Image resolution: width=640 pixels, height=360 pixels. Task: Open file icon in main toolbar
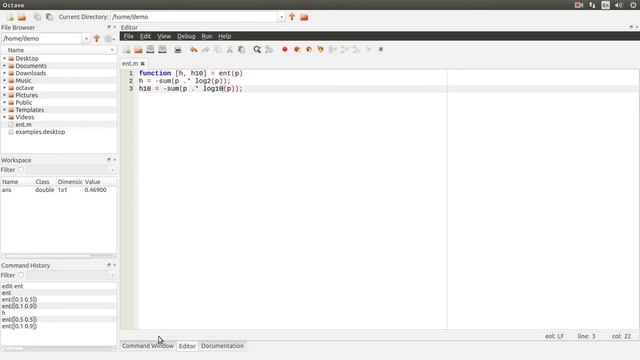22,17
